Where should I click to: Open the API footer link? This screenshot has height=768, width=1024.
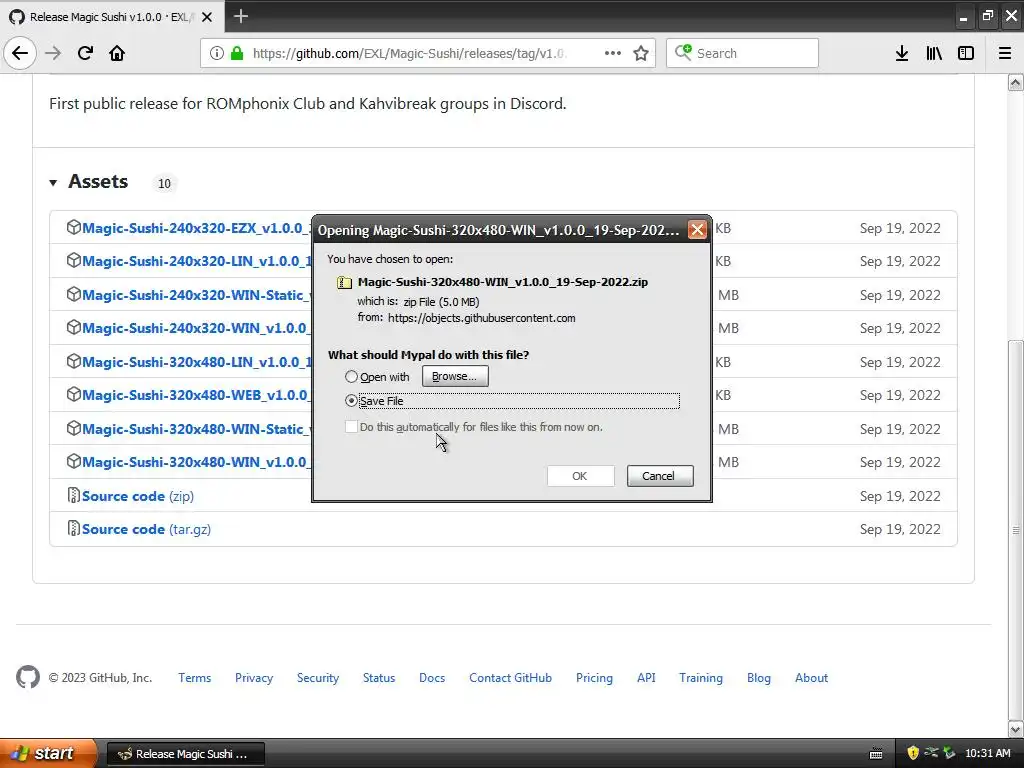point(646,678)
